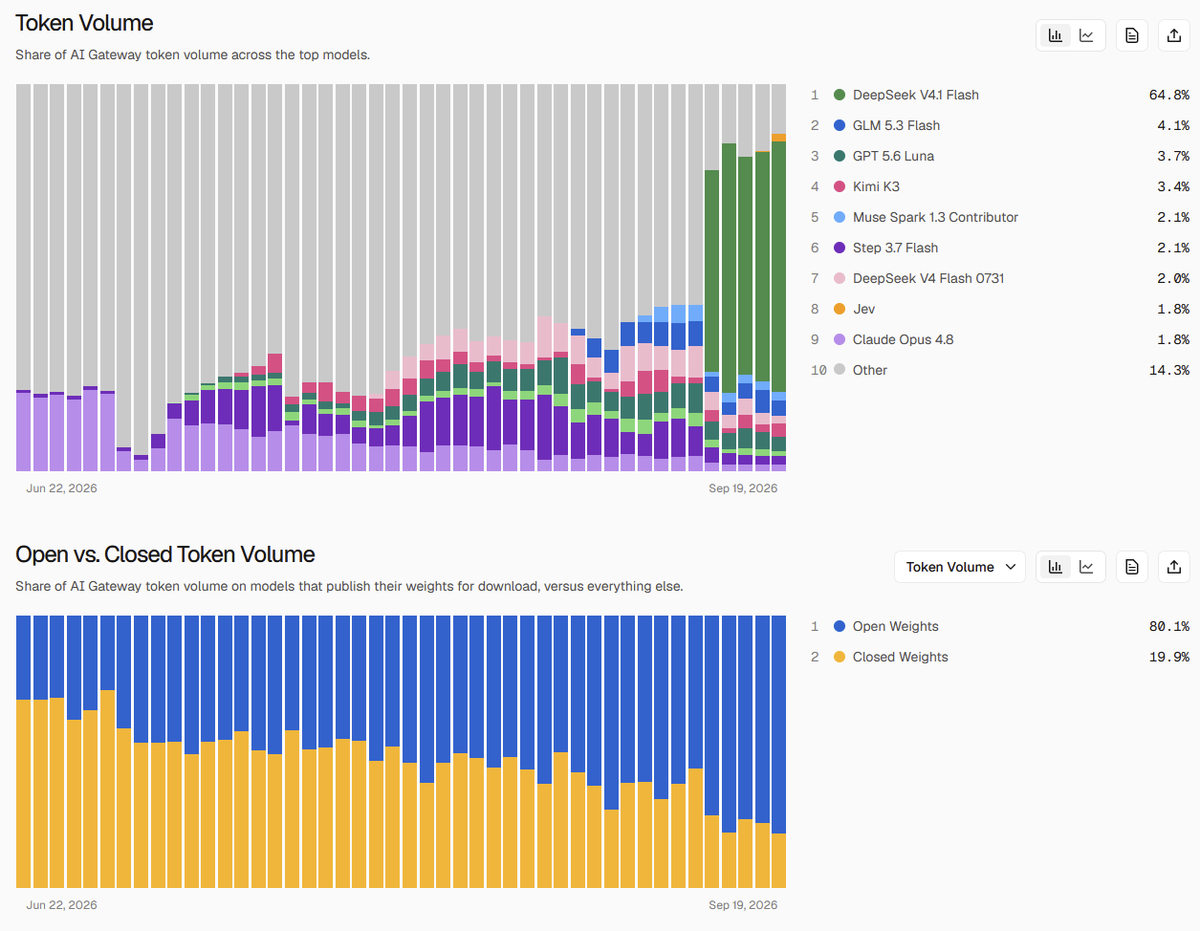
Task: Select the DeepSeek V4.1 Flash legend label
Action: coord(916,95)
